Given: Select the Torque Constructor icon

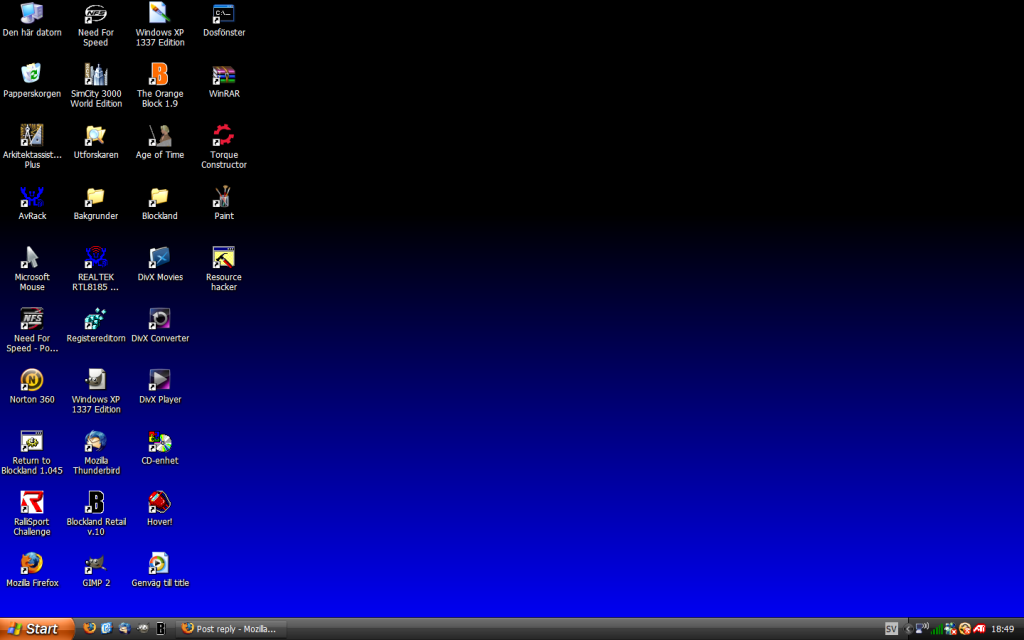Looking at the screenshot, I should [223, 136].
